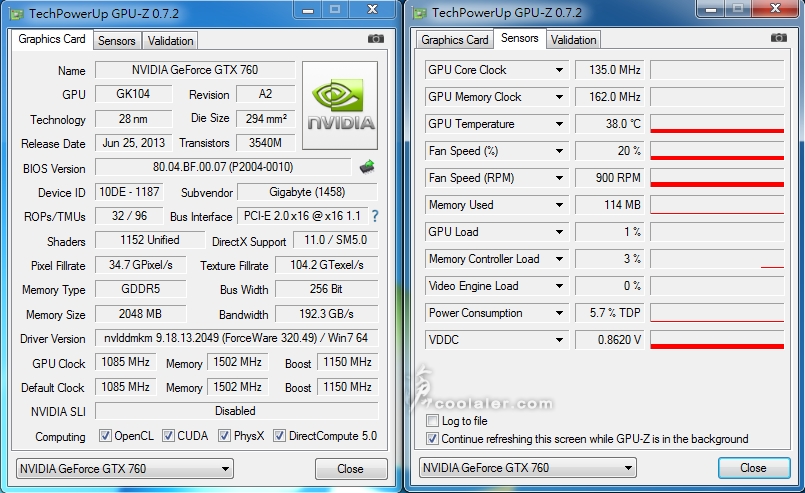The height and width of the screenshot is (493, 805).
Task: Open the Fan Speed (%) sensor dropdown
Action: click(x=559, y=151)
